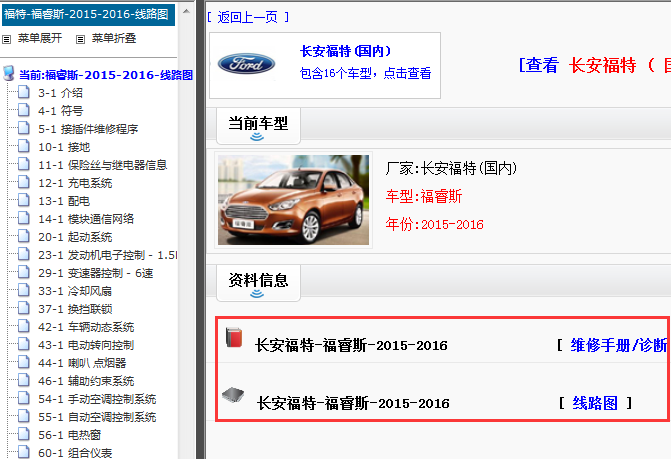This screenshot has width=671, height=459.
Task: Go back via 返回上一页 link
Action: pyautogui.click(x=248, y=17)
